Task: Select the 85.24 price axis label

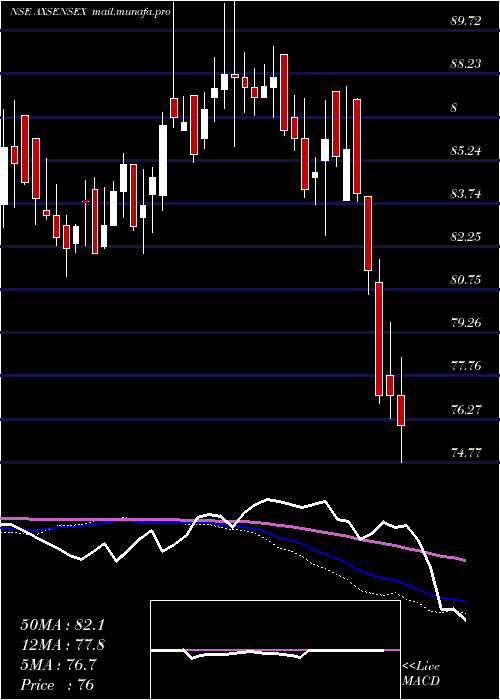Action: (x=466, y=150)
